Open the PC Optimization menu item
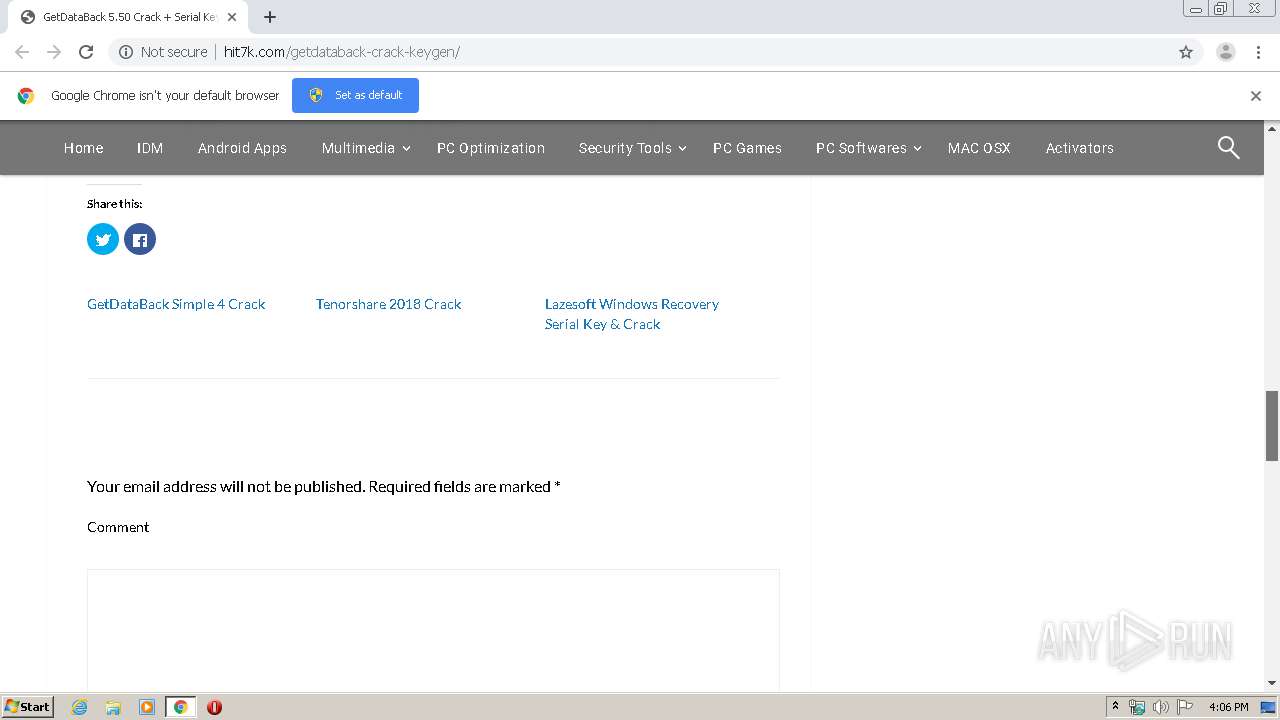 (491, 148)
